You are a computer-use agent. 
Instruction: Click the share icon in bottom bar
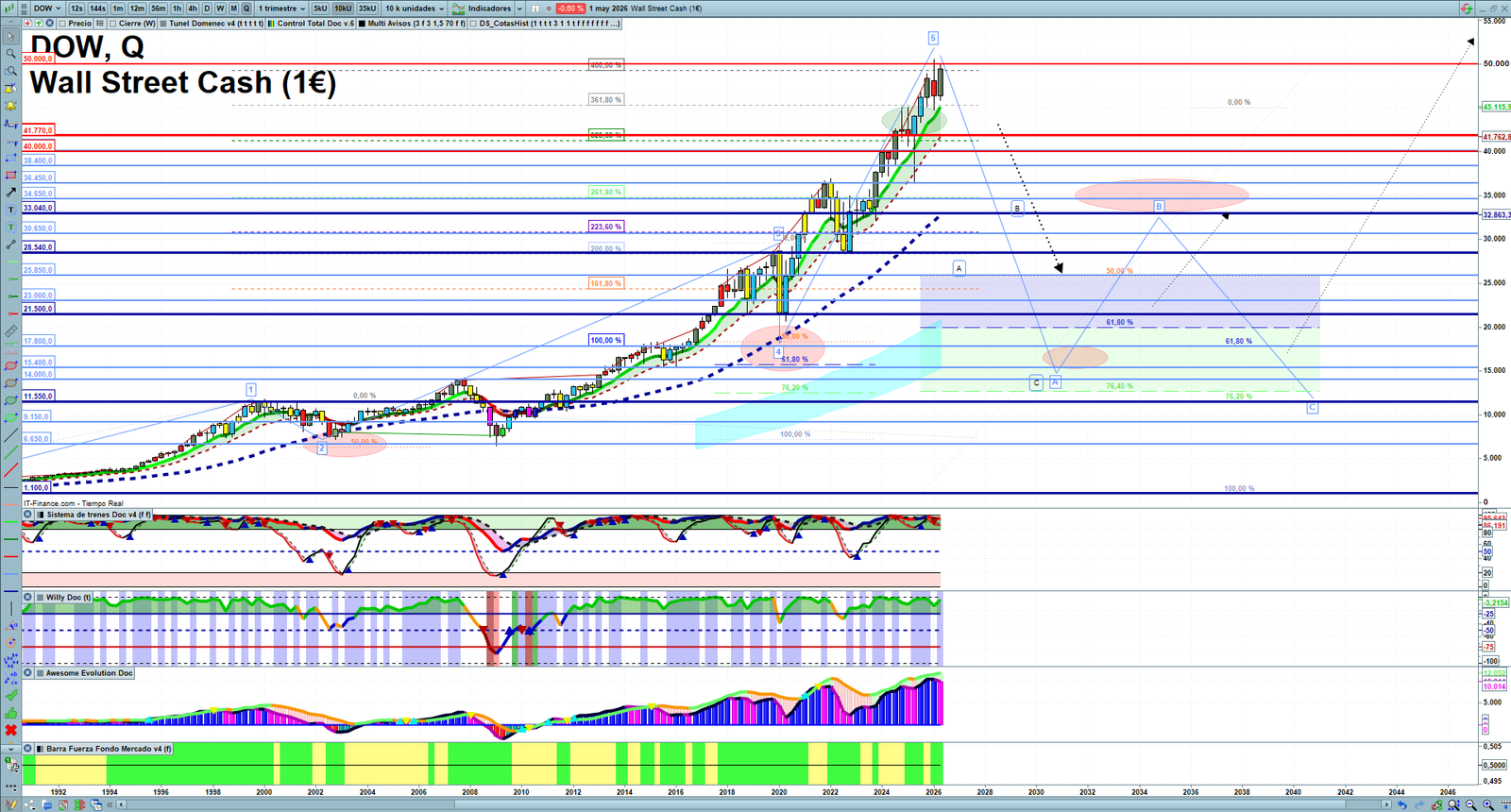[29, 805]
